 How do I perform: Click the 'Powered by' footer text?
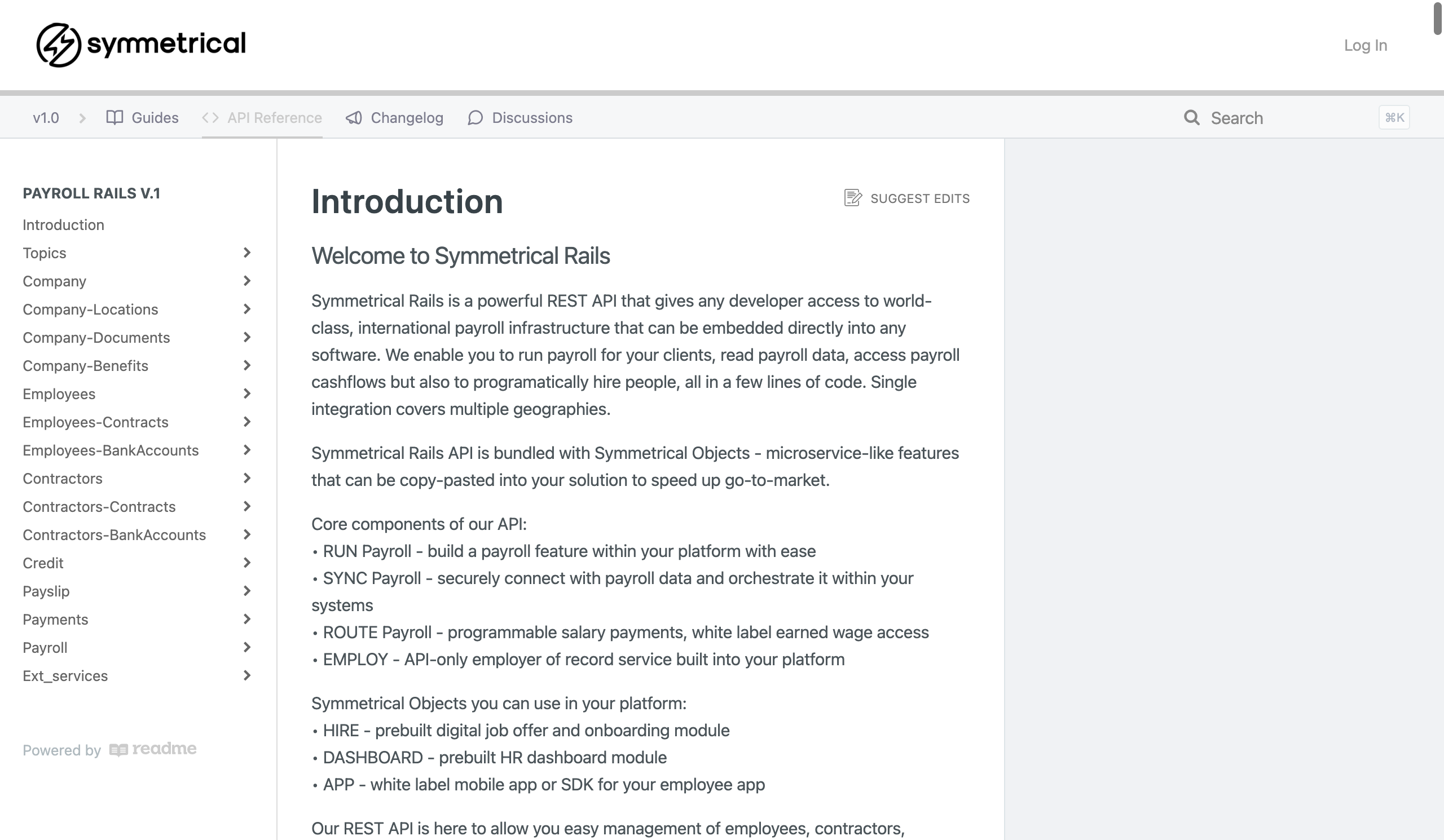click(x=62, y=750)
